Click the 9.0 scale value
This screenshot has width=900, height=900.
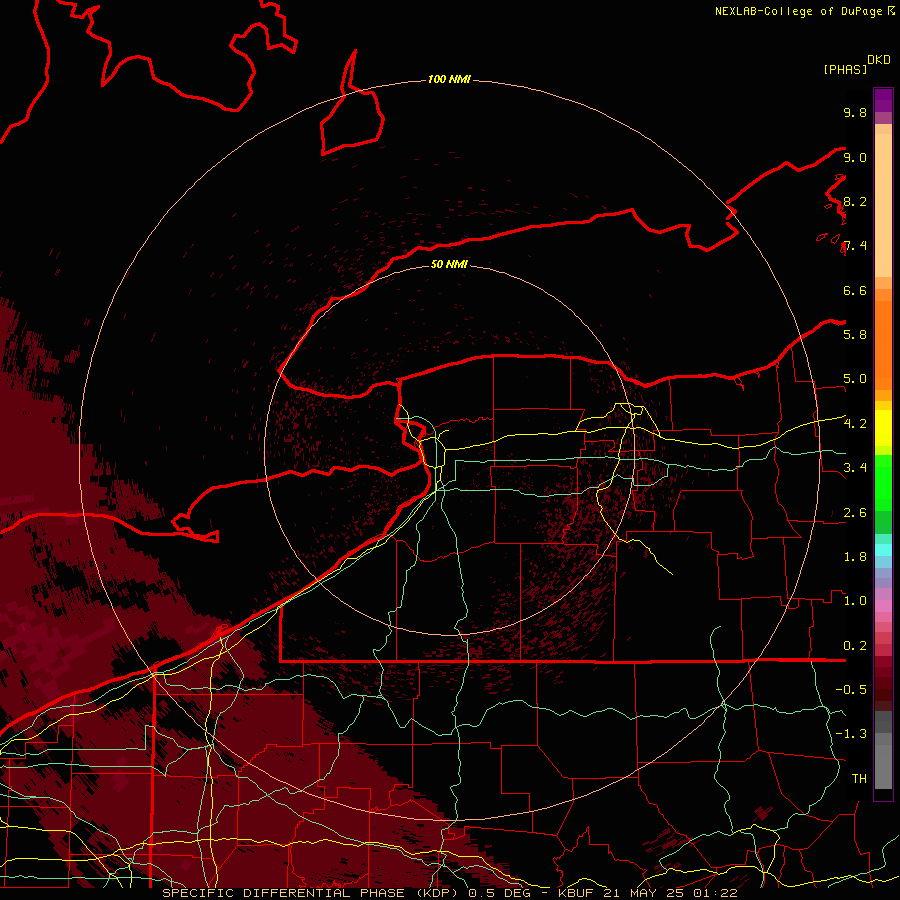click(x=855, y=157)
